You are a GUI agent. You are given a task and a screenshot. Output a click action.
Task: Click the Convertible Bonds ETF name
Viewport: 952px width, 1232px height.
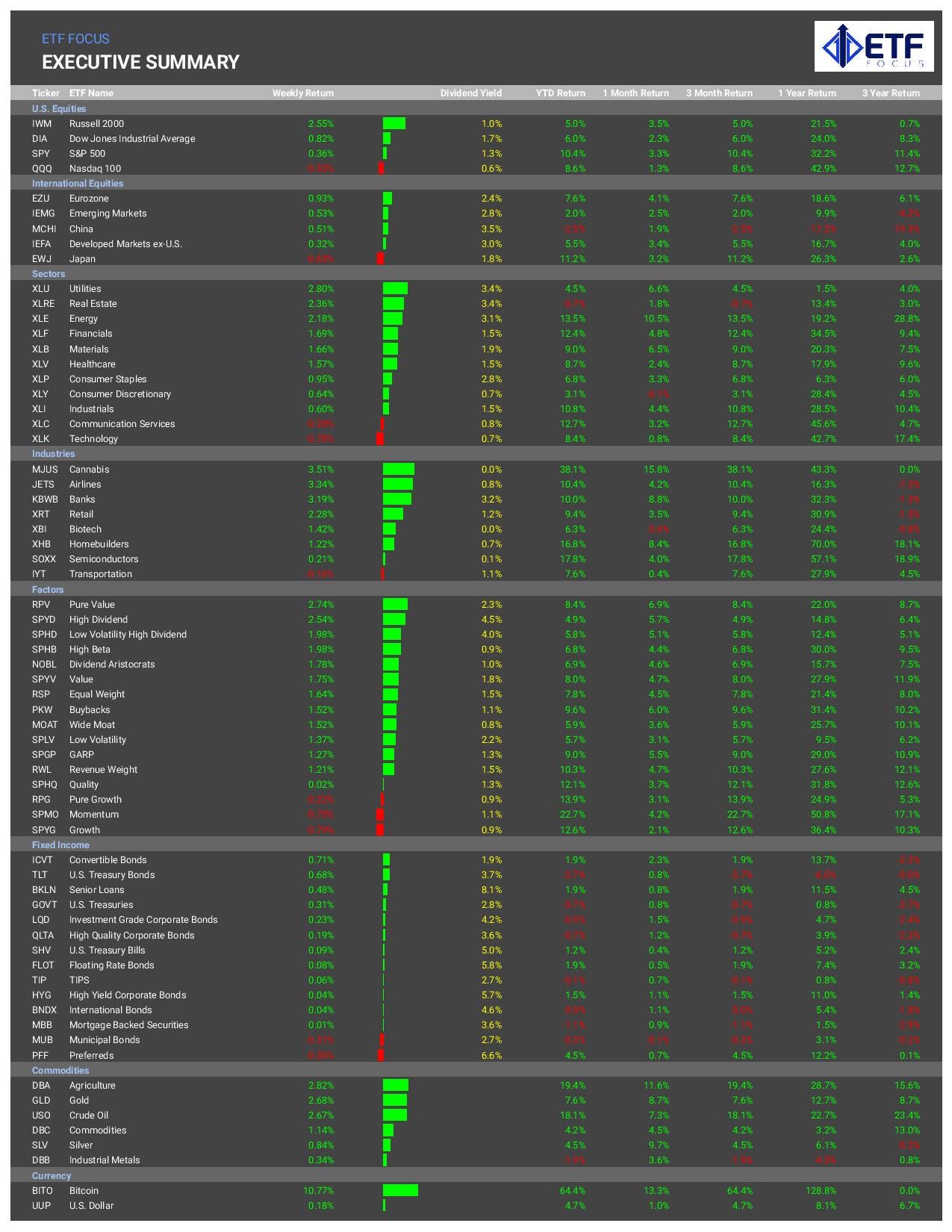click(108, 859)
